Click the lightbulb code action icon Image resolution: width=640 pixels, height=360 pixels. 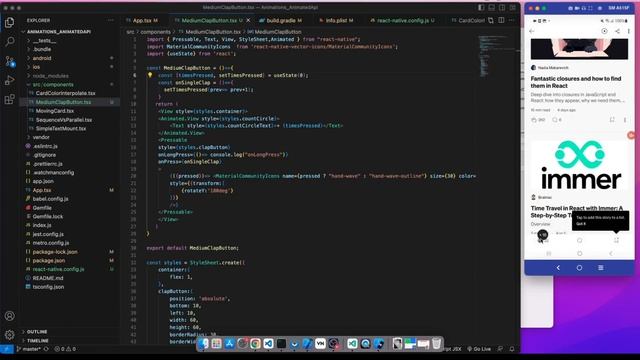(x=150, y=75)
